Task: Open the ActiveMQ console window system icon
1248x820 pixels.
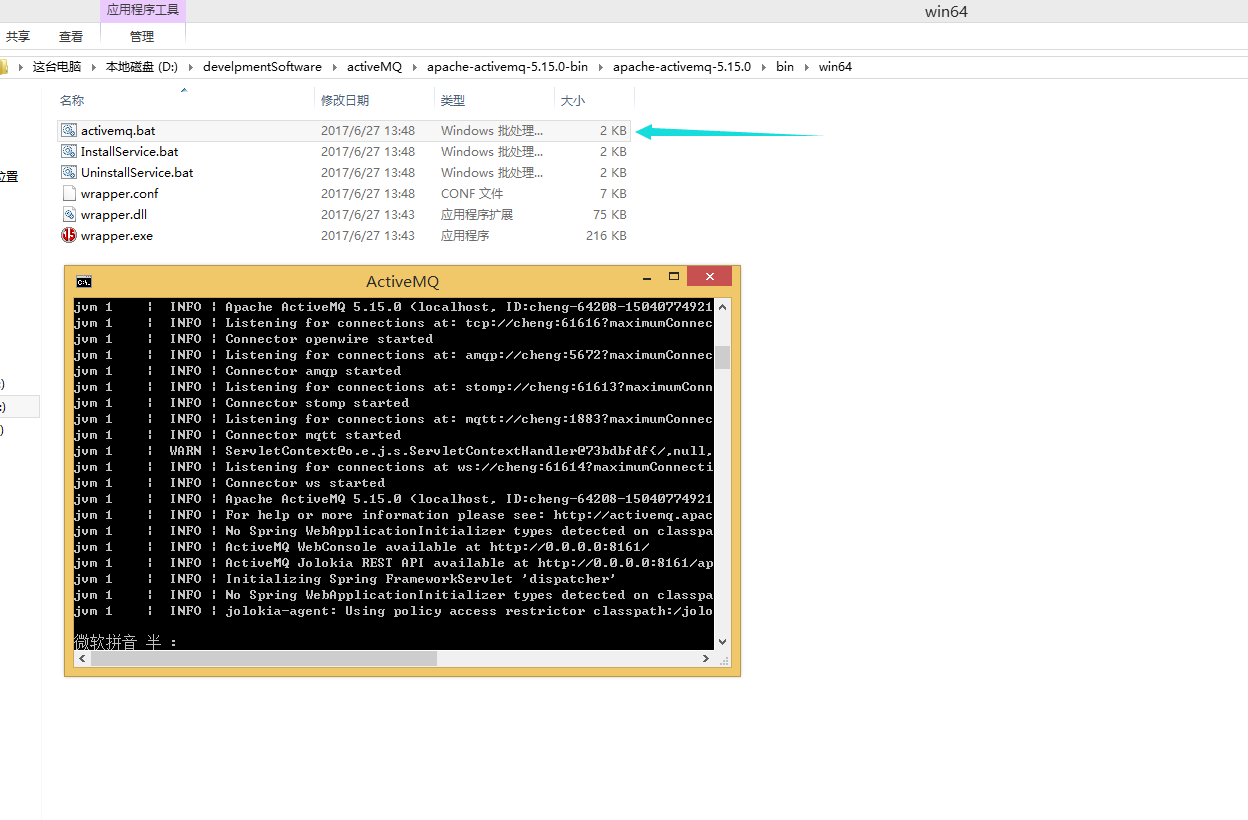Action: click(84, 281)
